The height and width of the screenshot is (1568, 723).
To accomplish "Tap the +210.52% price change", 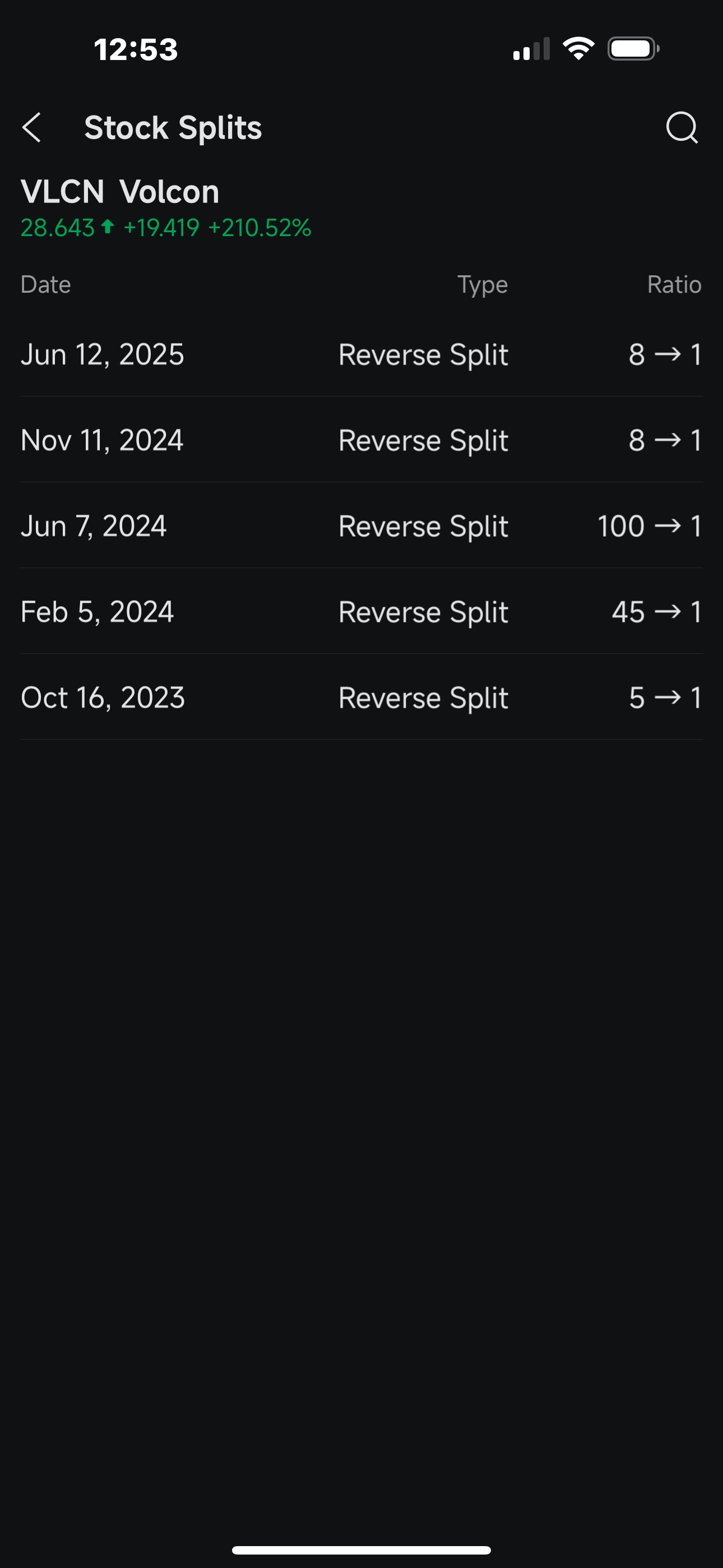I will [260, 228].
